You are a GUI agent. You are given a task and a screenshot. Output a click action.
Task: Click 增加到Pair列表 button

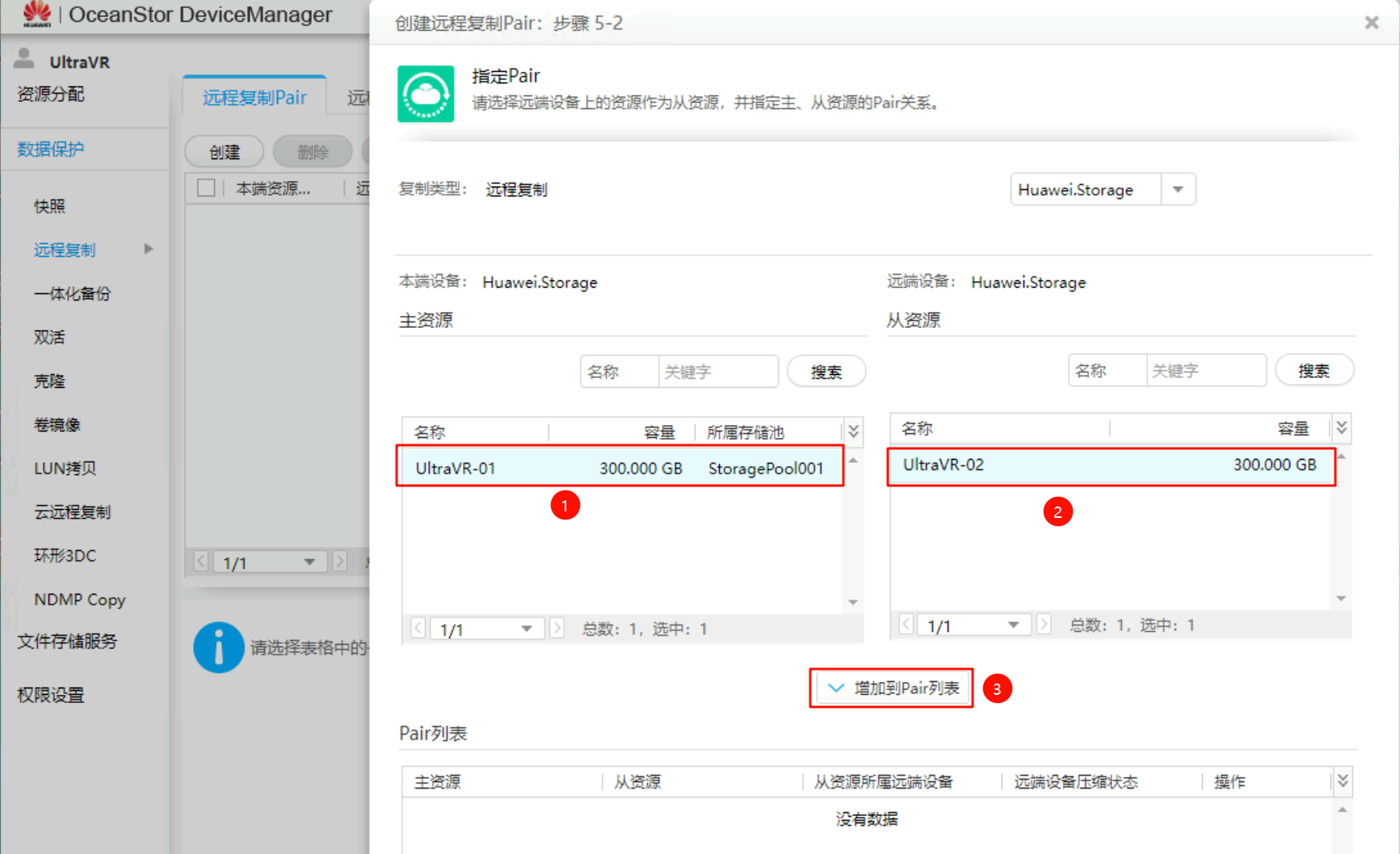coord(891,688)
